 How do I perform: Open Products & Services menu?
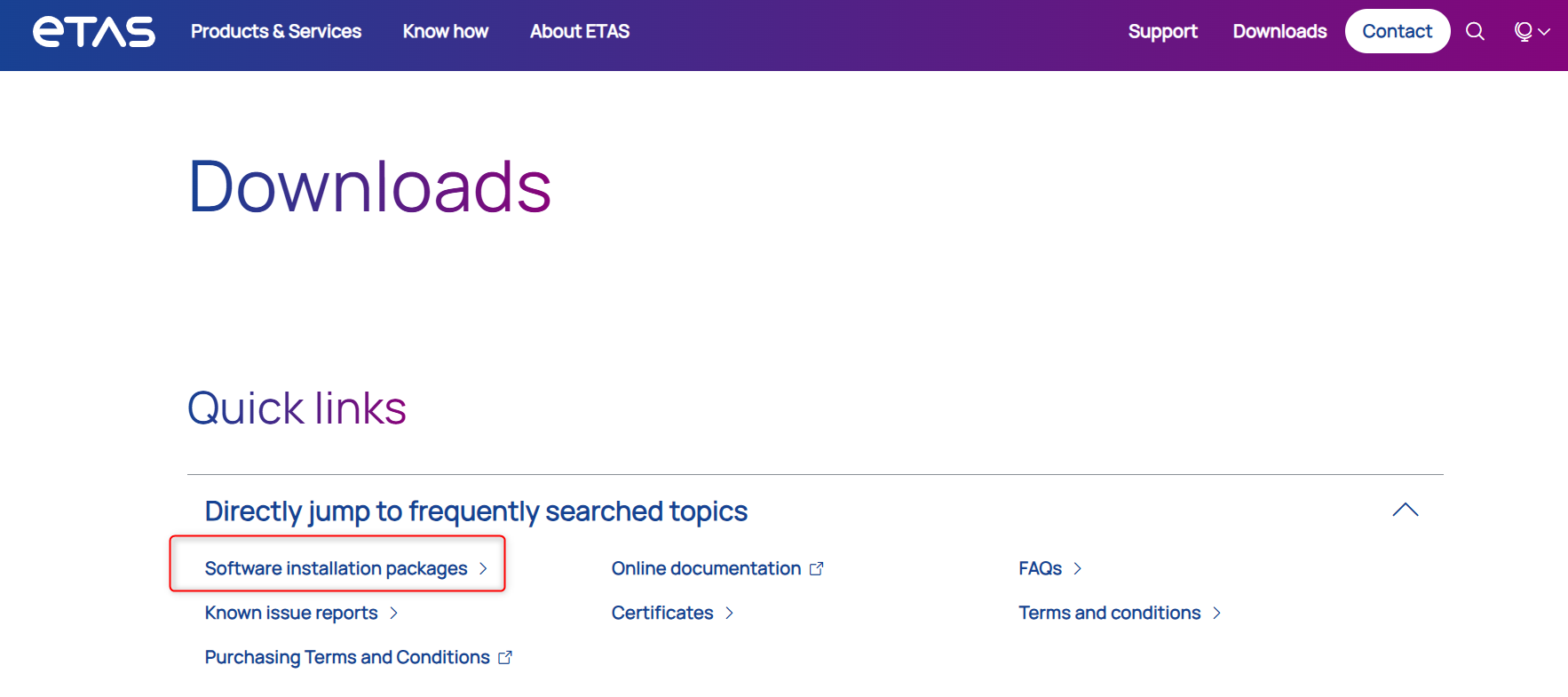(276, 32)
